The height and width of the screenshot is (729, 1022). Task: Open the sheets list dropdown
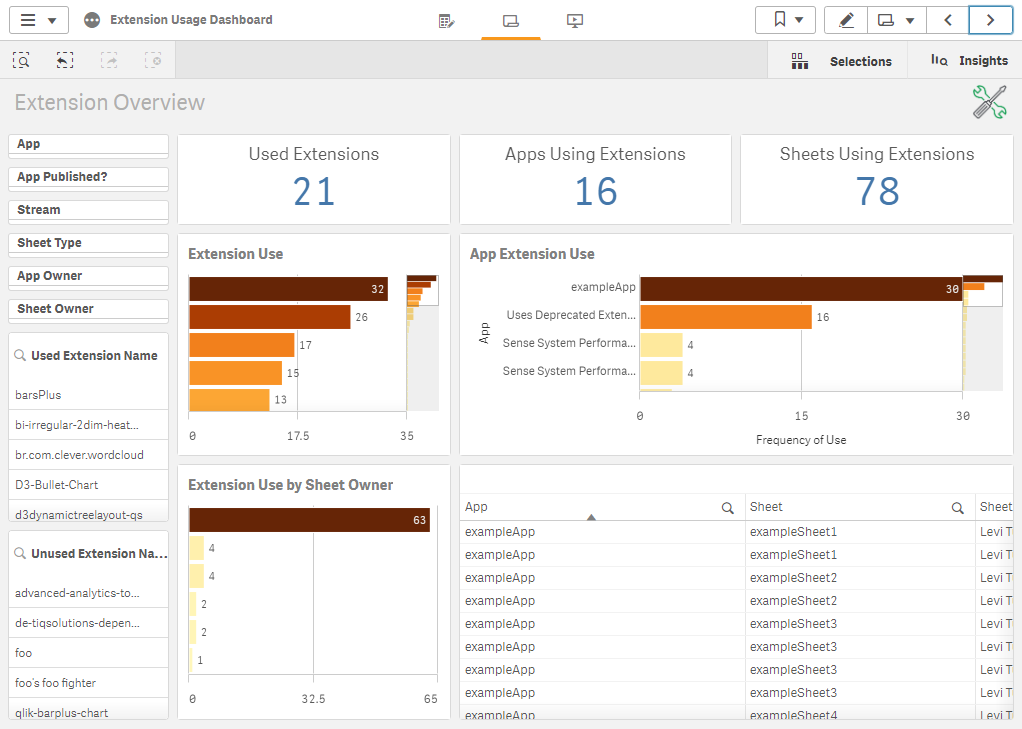896,20
